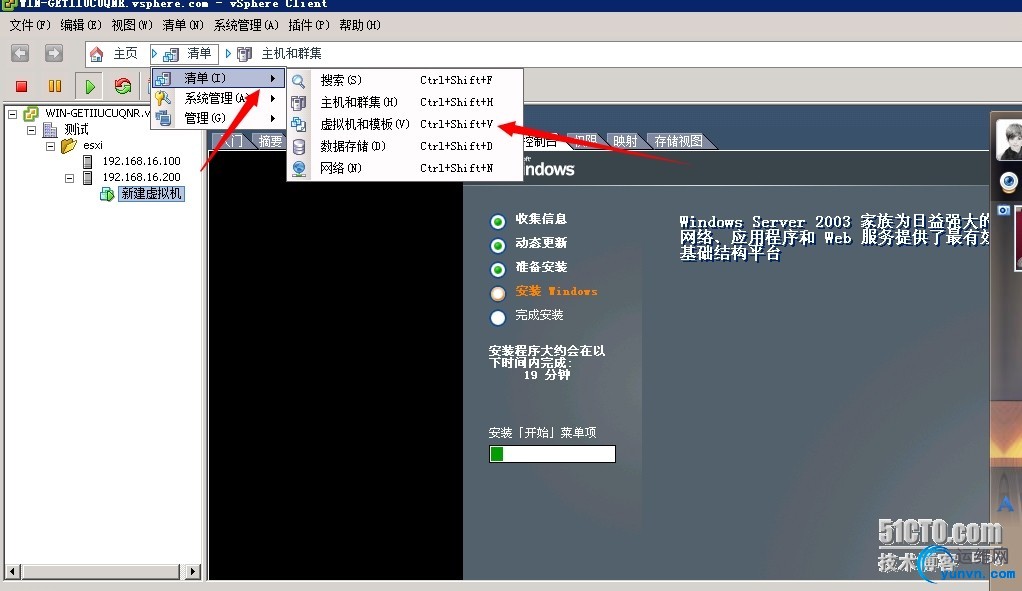The height and width of the screenshot is (591, 1022).
Task: Switch to the 映射 tab
Action: [625, 141]
